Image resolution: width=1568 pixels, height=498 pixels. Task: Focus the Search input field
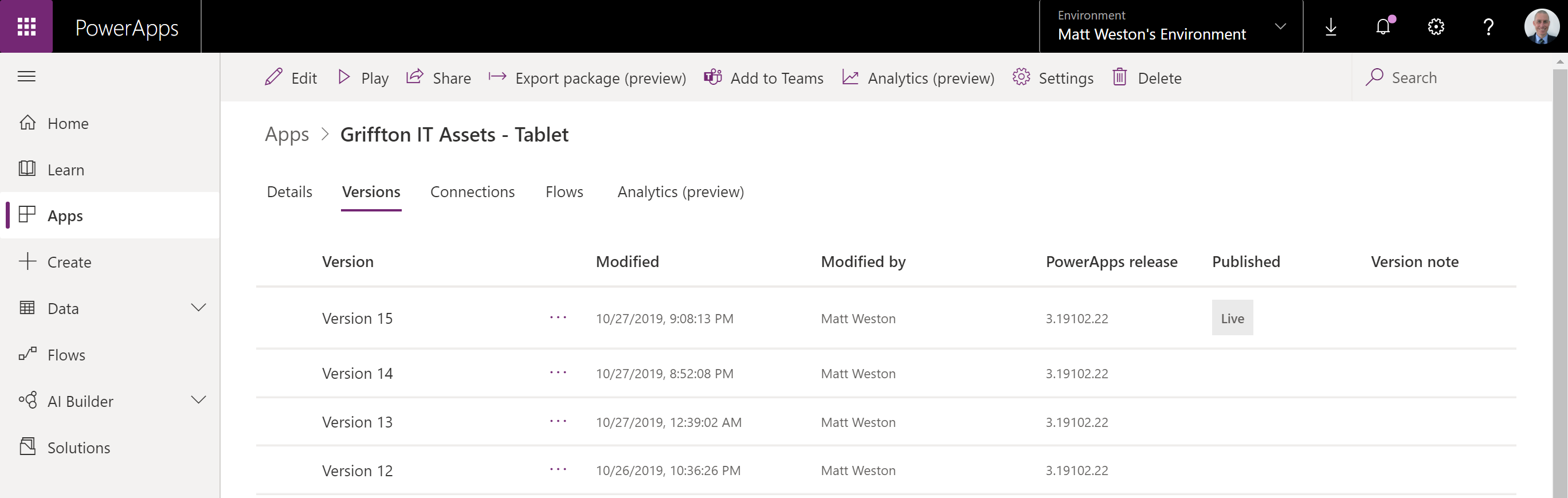[x=1452, y=77]
